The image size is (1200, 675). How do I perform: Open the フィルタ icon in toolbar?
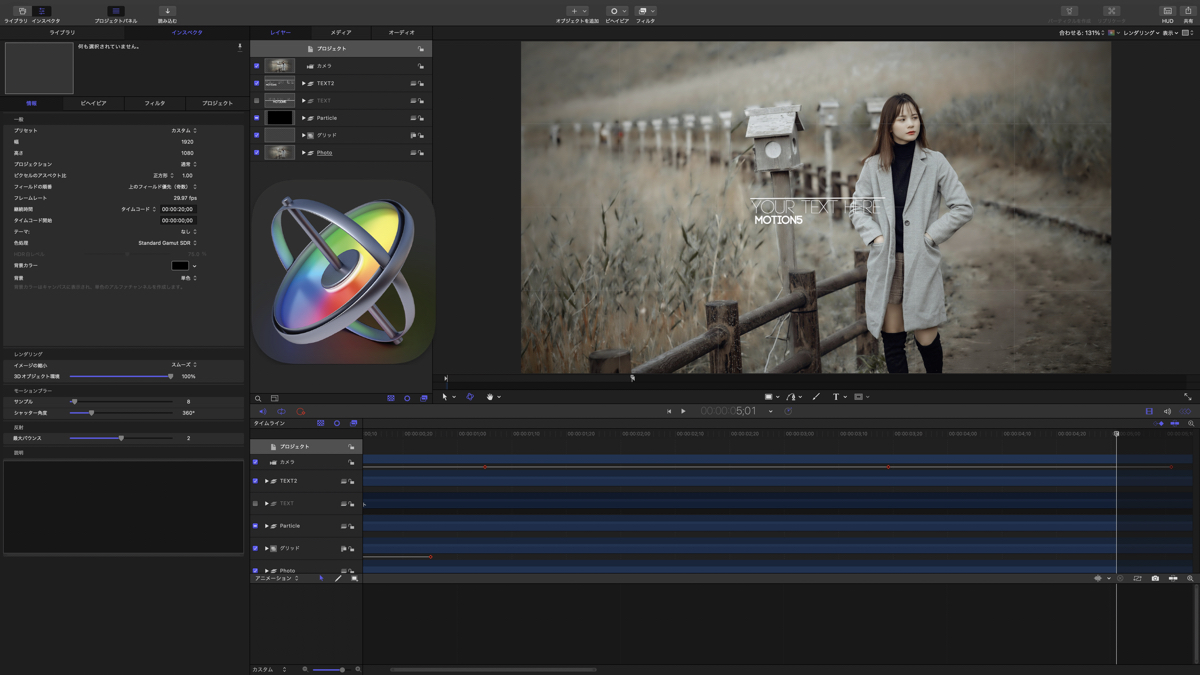[643, 11]
